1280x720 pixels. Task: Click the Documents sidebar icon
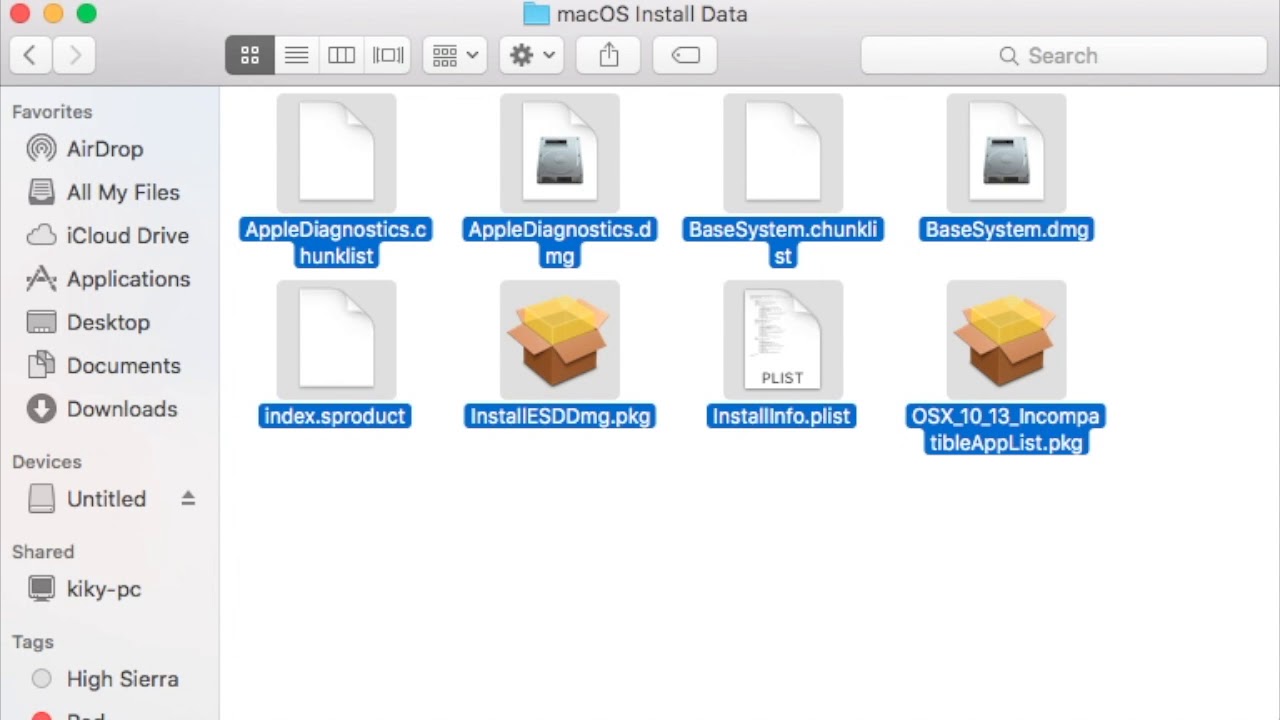point(41,366)
